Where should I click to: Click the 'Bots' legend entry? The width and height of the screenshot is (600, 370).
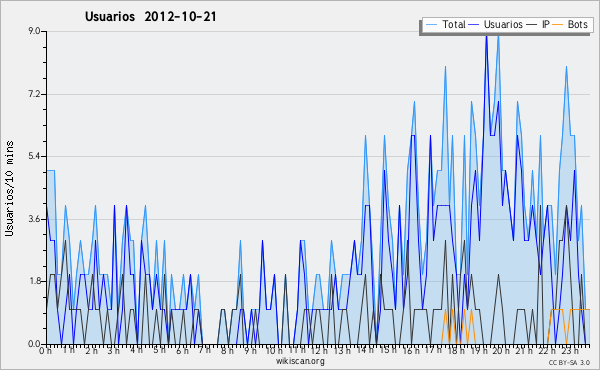tap(577, 24)
